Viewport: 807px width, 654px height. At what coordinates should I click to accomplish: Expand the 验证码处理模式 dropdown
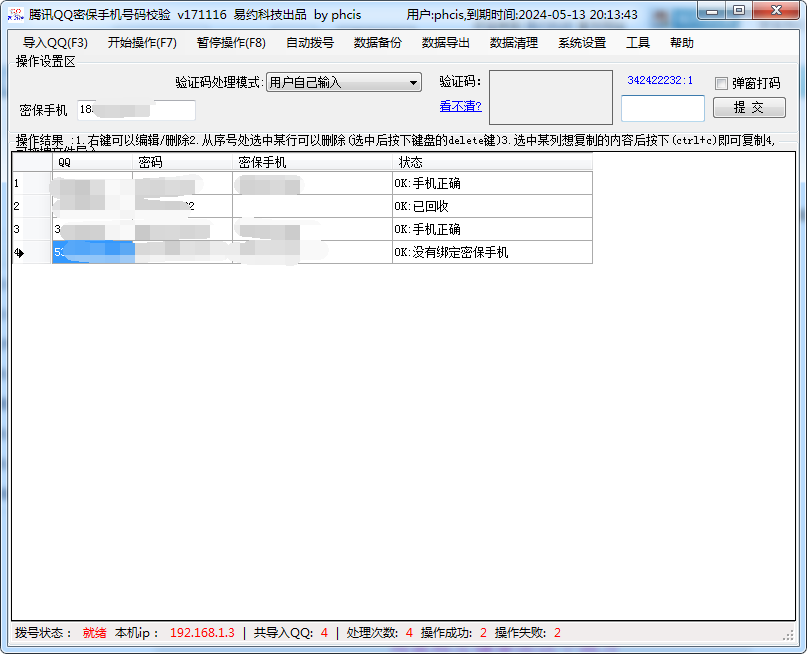tap(344, 82)
